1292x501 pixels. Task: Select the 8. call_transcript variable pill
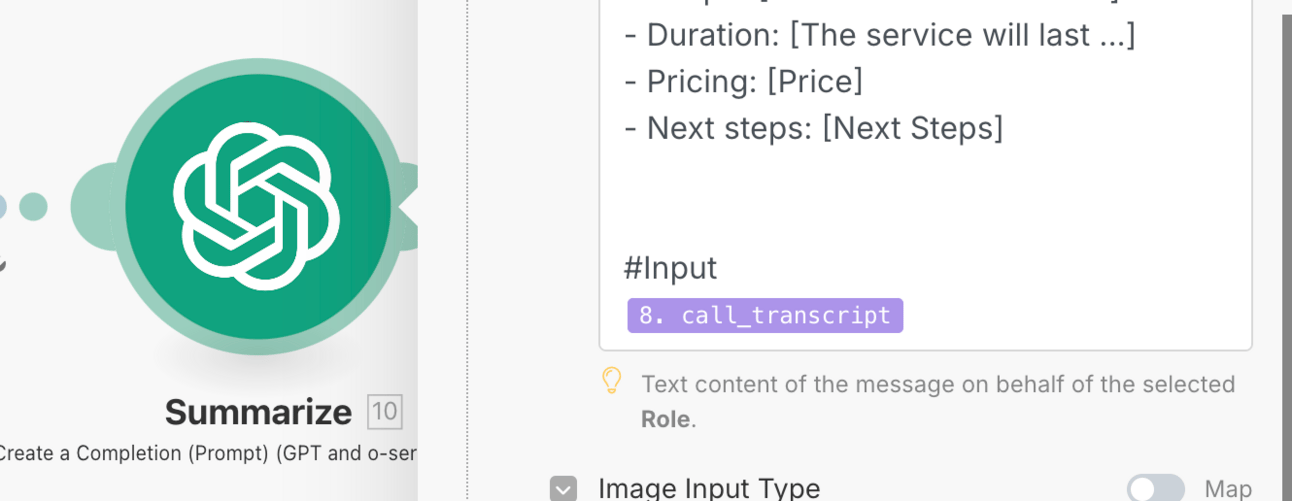pyautogui.click(x=765, y=315)
